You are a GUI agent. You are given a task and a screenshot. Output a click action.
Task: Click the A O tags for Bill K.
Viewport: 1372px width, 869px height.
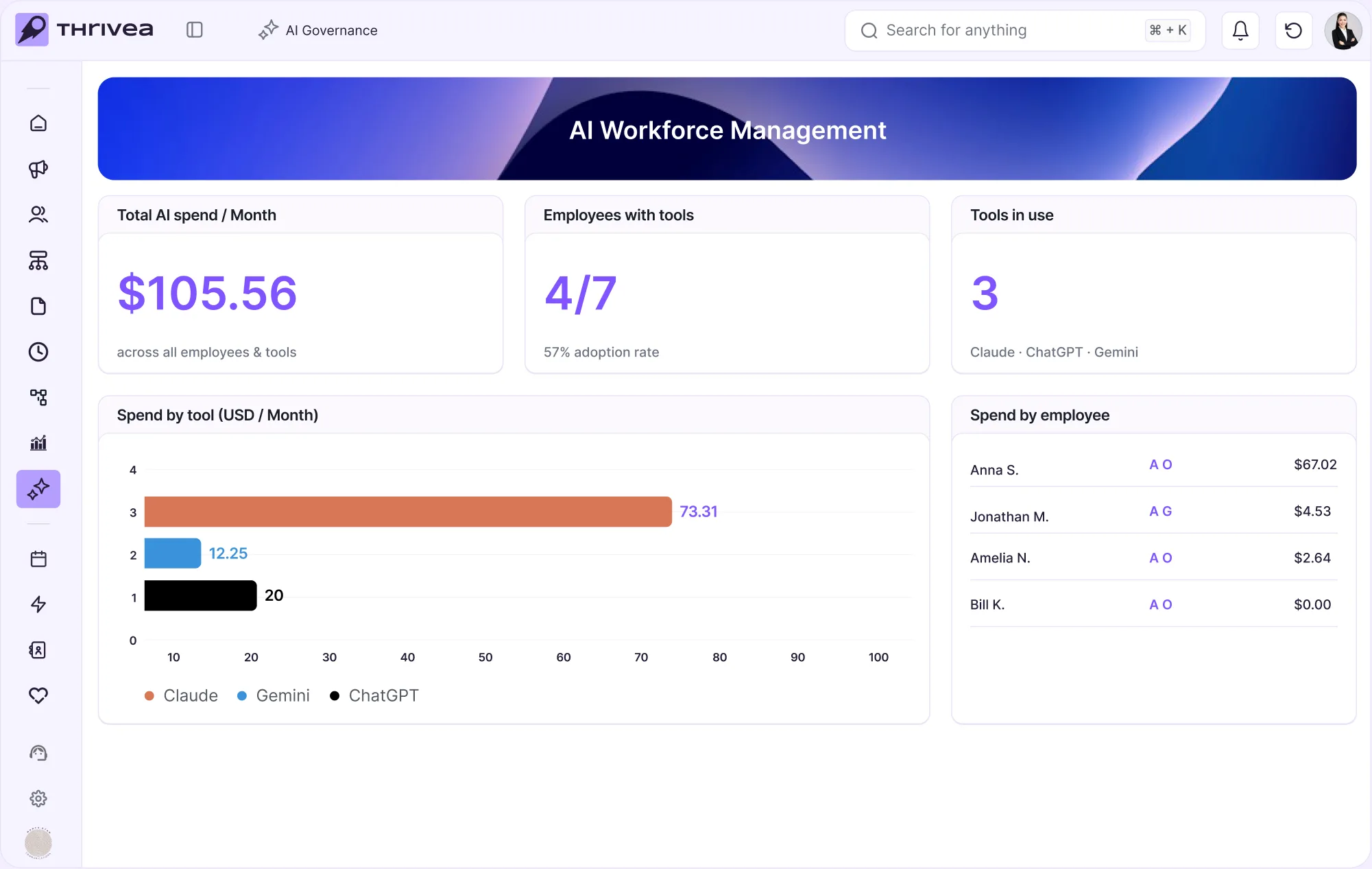(1161, 604)
